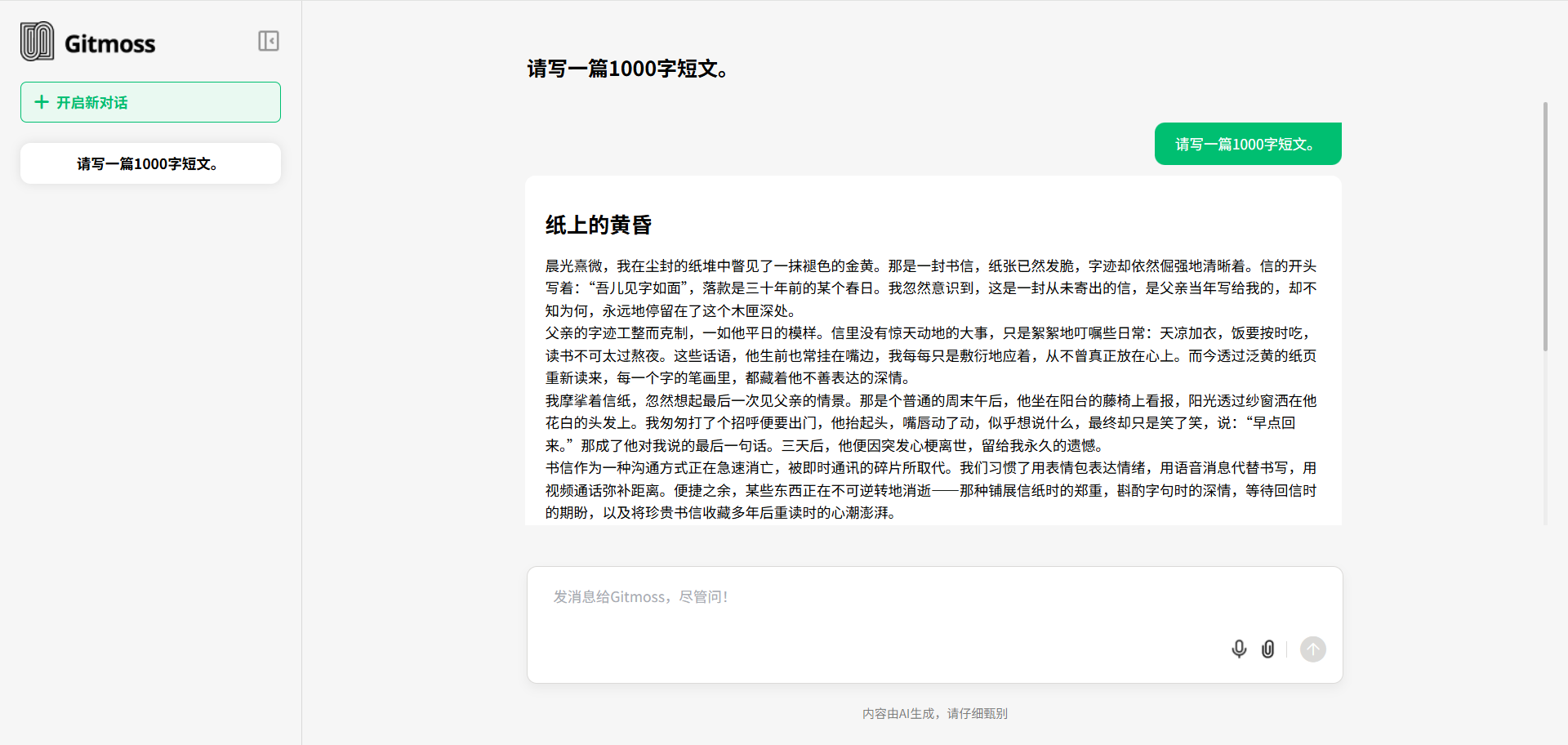Click the paperclip attachment icon
The image size is (1568, 745).
[x=1267, y=649]
